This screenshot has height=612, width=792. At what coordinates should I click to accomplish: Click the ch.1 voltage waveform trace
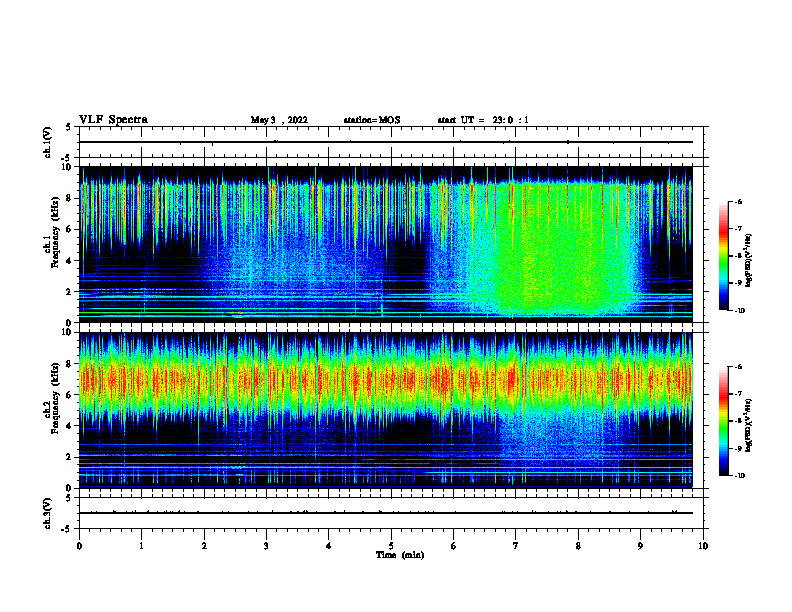point(386,142)
